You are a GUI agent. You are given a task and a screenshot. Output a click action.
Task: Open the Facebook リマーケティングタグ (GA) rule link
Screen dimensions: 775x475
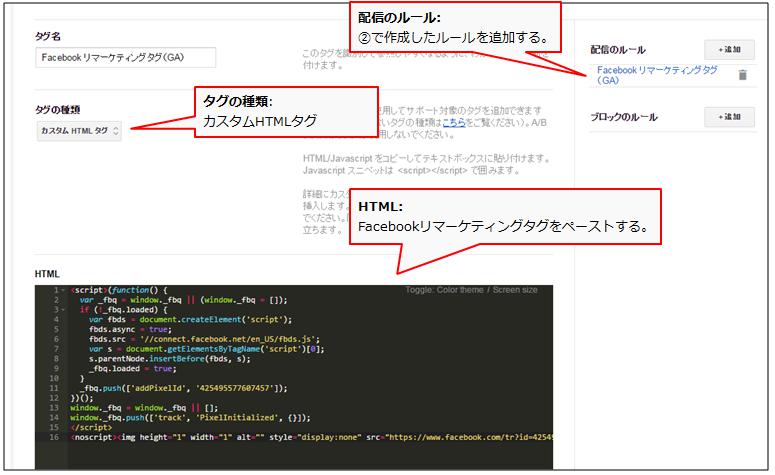coord(657,75)
